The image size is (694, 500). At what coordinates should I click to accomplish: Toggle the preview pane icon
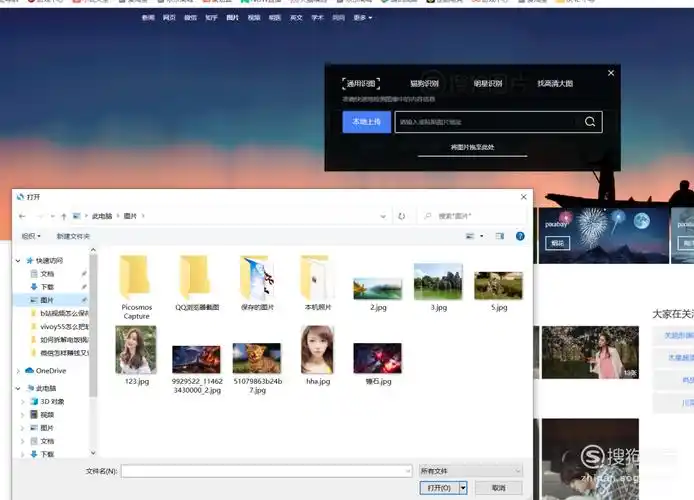coord(500,236)
